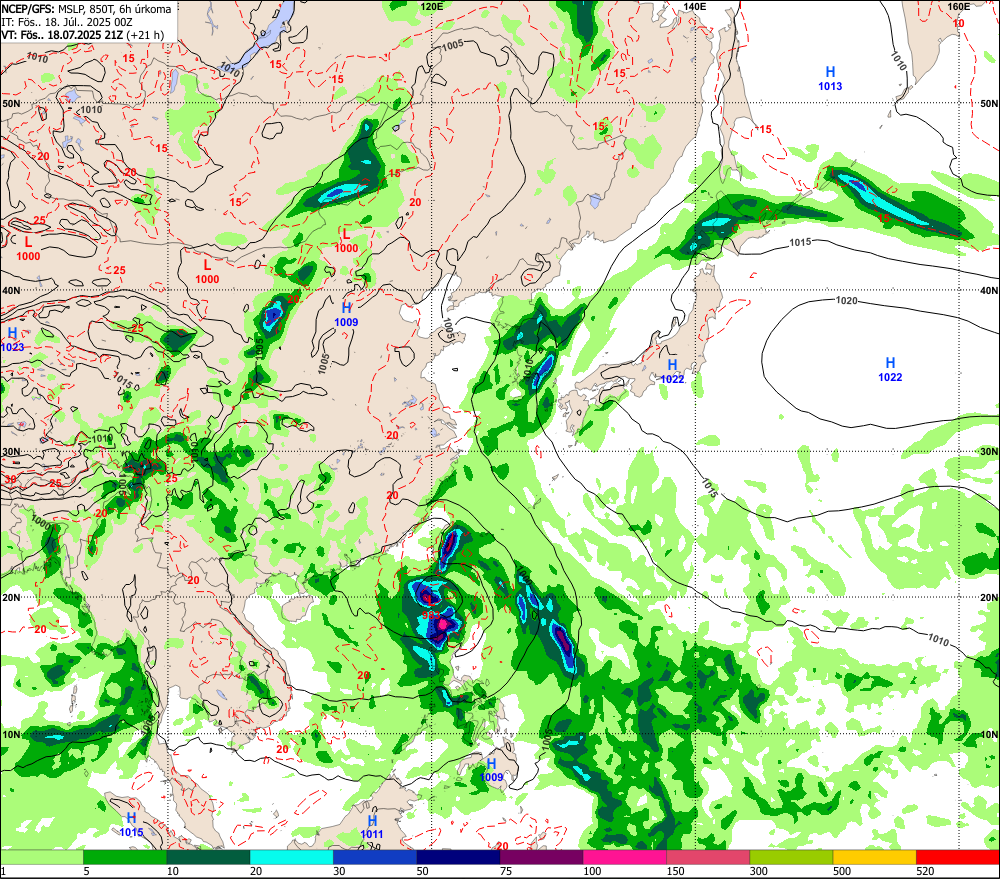Viewport: 1000px width, 879px height.
Task: Pick the dark green 10–20 legend swatch
Action: pyautogui.click(x=208, y=857)
